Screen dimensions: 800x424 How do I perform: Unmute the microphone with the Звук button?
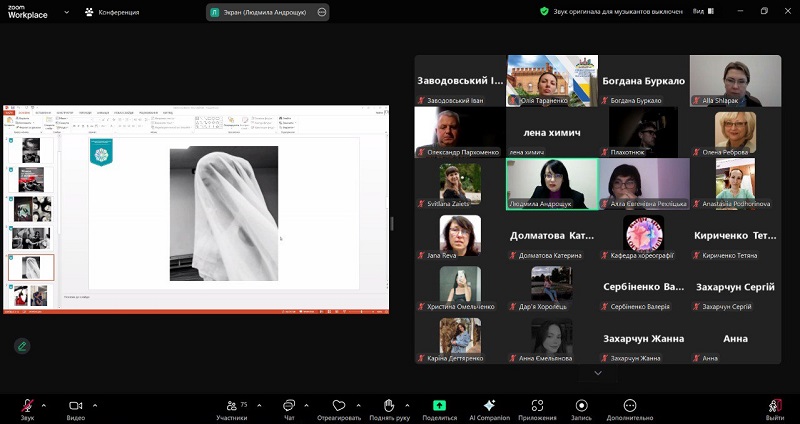click(x=27, y=406)
